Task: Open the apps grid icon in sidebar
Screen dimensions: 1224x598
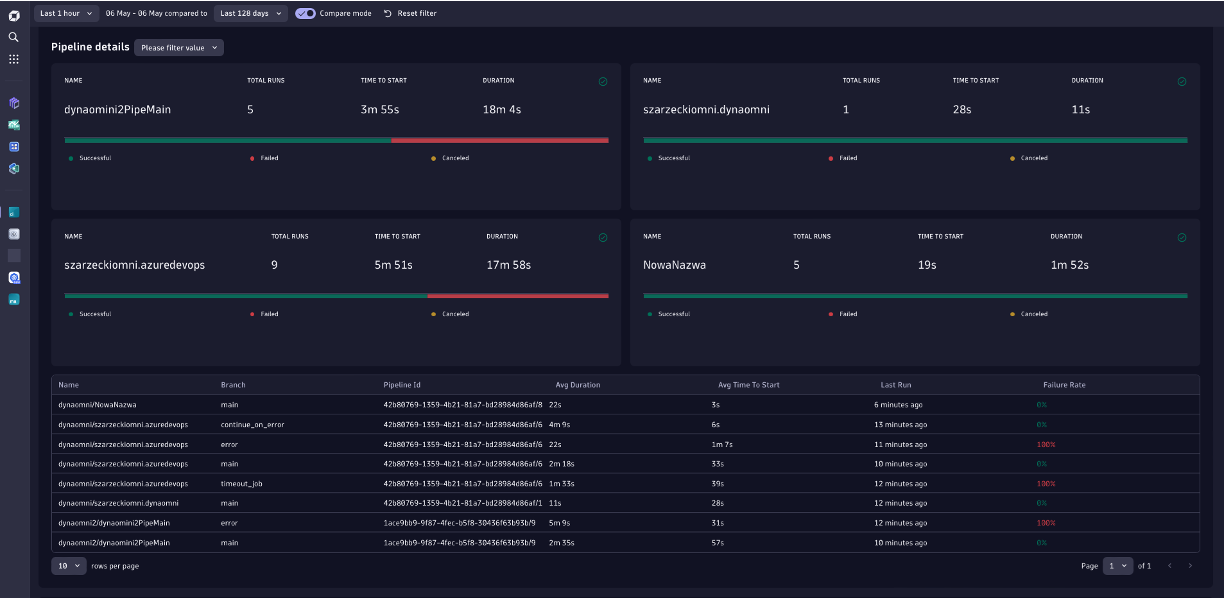Action: click(x=13, y=59)
